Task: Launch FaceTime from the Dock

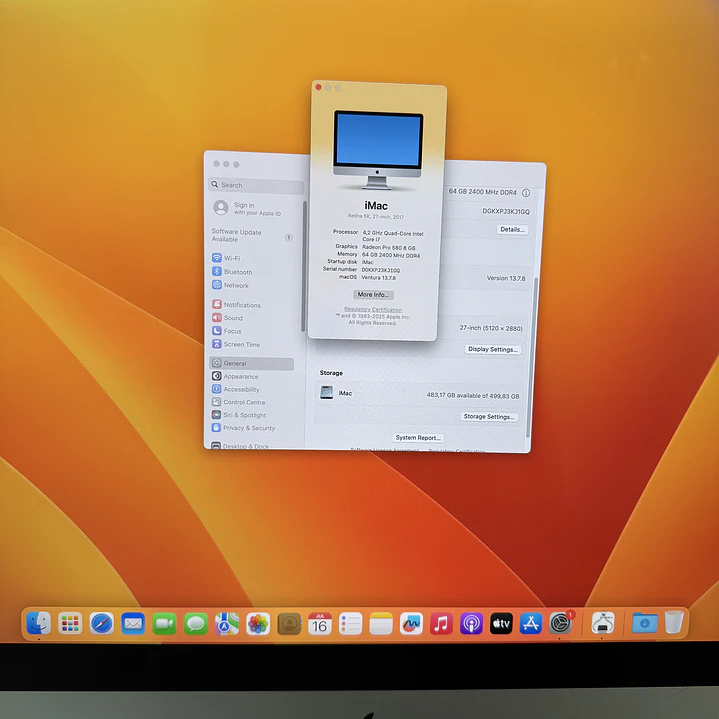Action: click(164, 624)
